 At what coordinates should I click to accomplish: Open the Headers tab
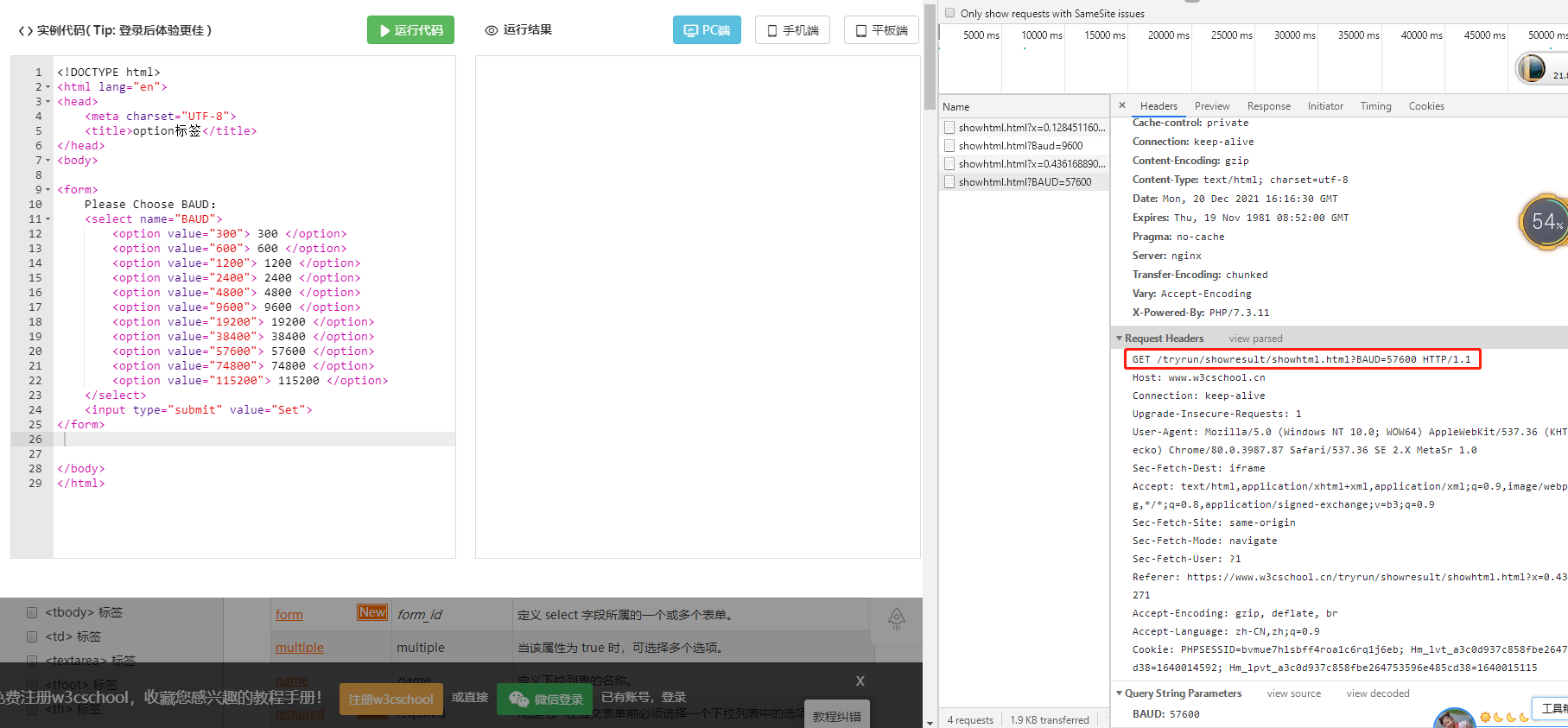click(x=1159, y=106)
